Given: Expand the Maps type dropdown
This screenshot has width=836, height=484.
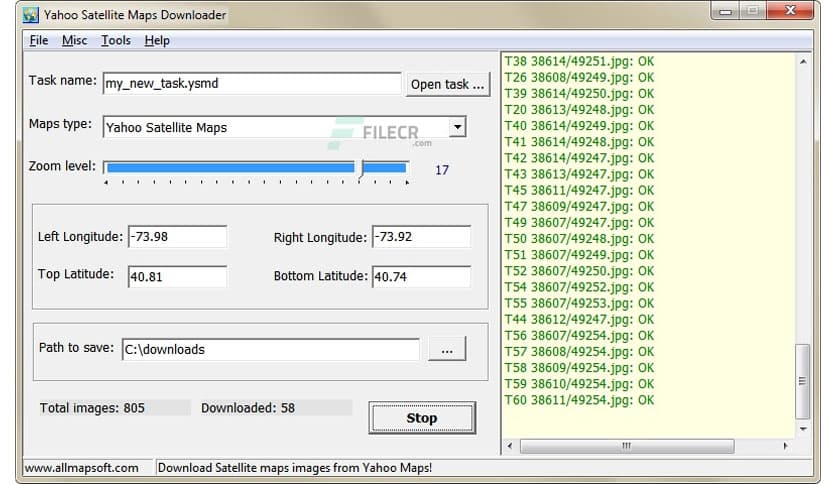Looking at the screenshot, I should point(457,127).
